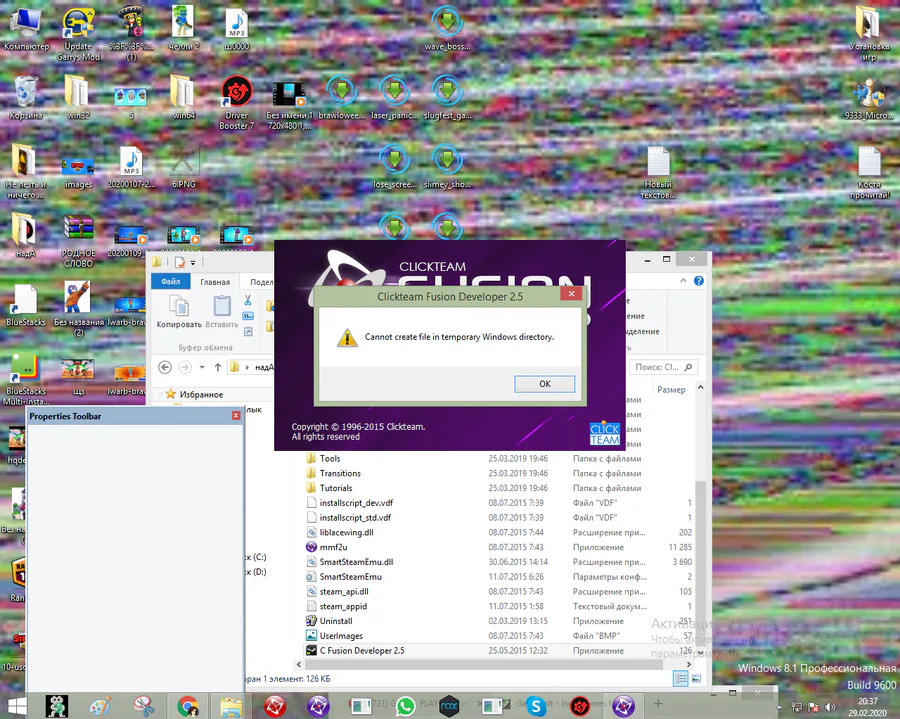Select the steam_appid text file
This screenshot has width=900, height=719.
pyautogui.click(x=343, y=607)
